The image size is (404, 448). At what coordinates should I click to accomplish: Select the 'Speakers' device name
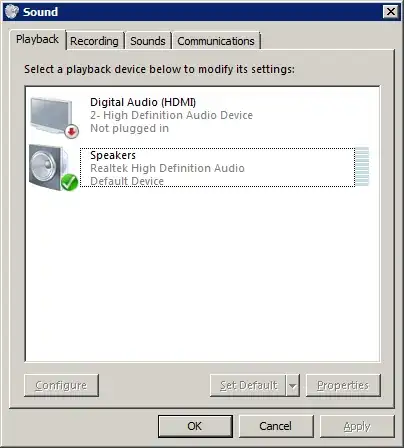pyautogui.click(x=113, y=155)
